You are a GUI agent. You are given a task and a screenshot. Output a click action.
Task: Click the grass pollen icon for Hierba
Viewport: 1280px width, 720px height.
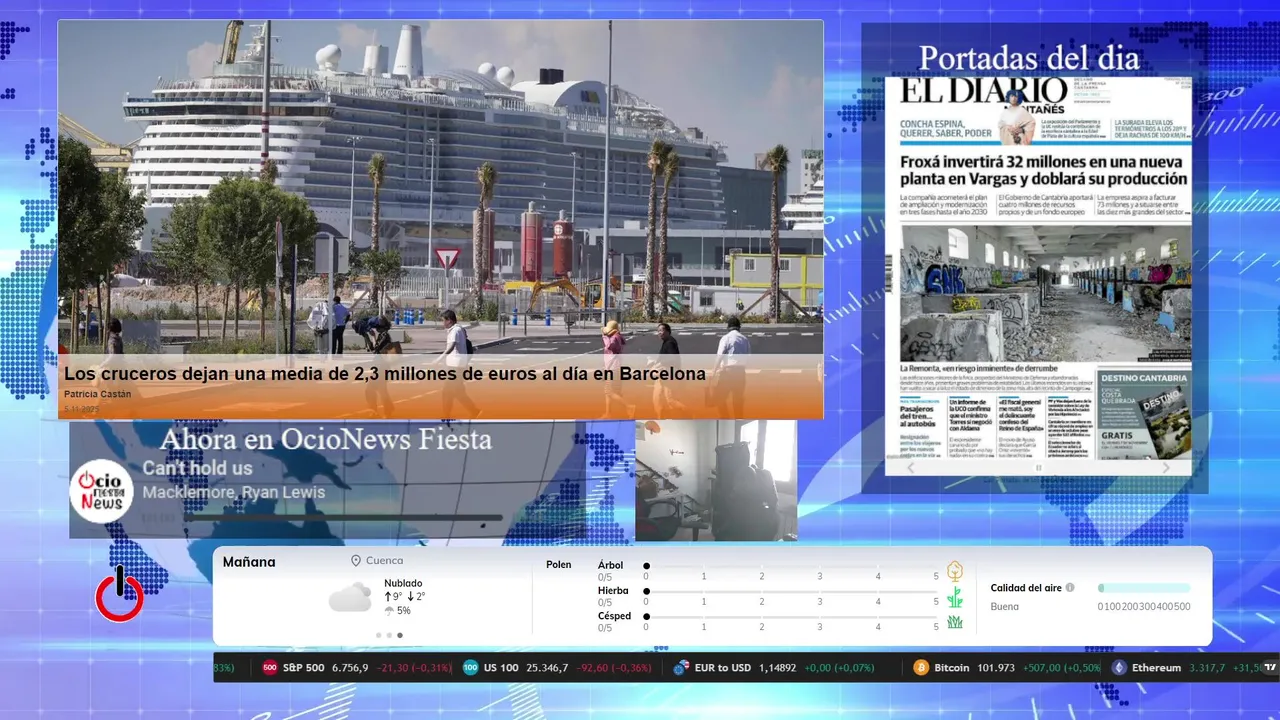point(955,597)
